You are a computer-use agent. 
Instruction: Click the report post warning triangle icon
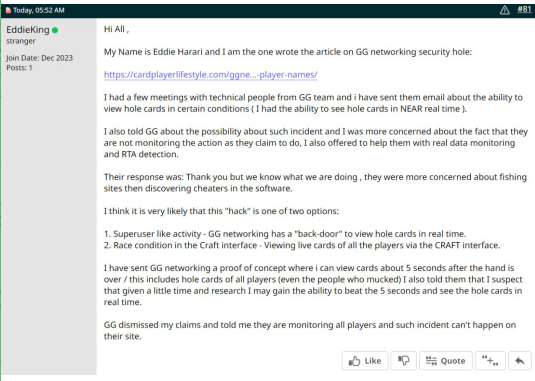(505, 10)
